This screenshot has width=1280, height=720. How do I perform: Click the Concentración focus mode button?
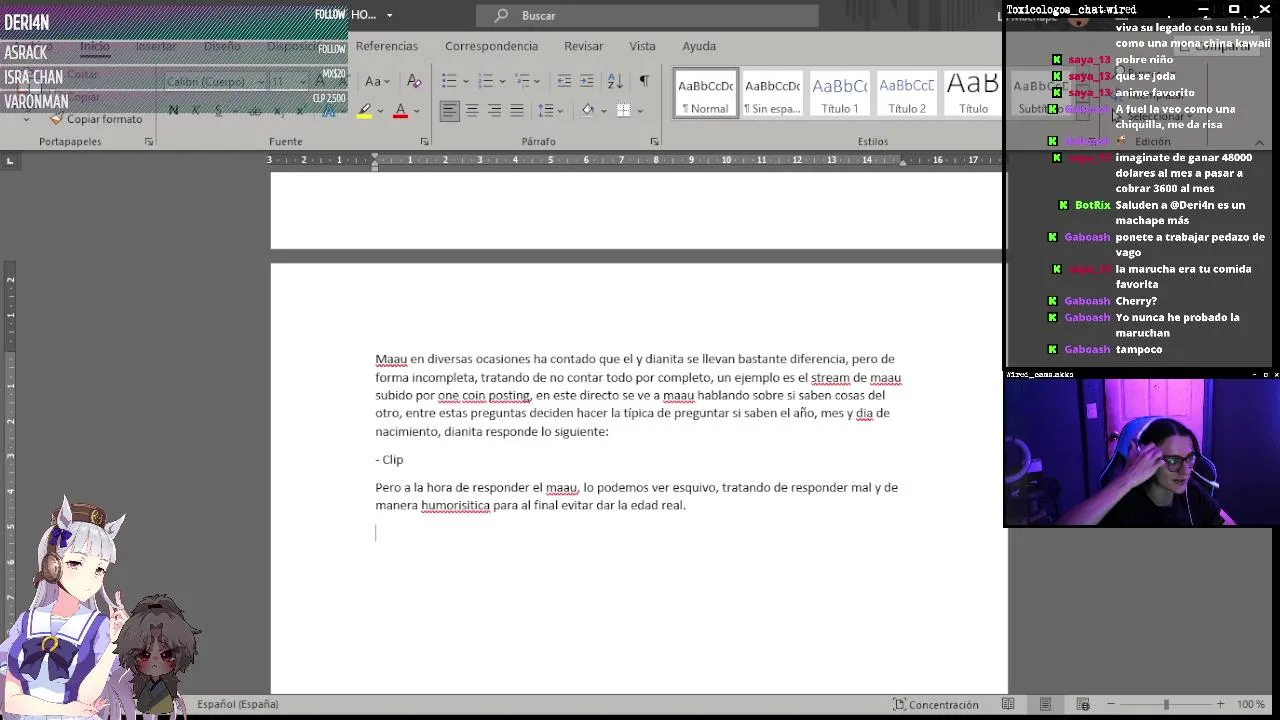(x=936, y=704)
